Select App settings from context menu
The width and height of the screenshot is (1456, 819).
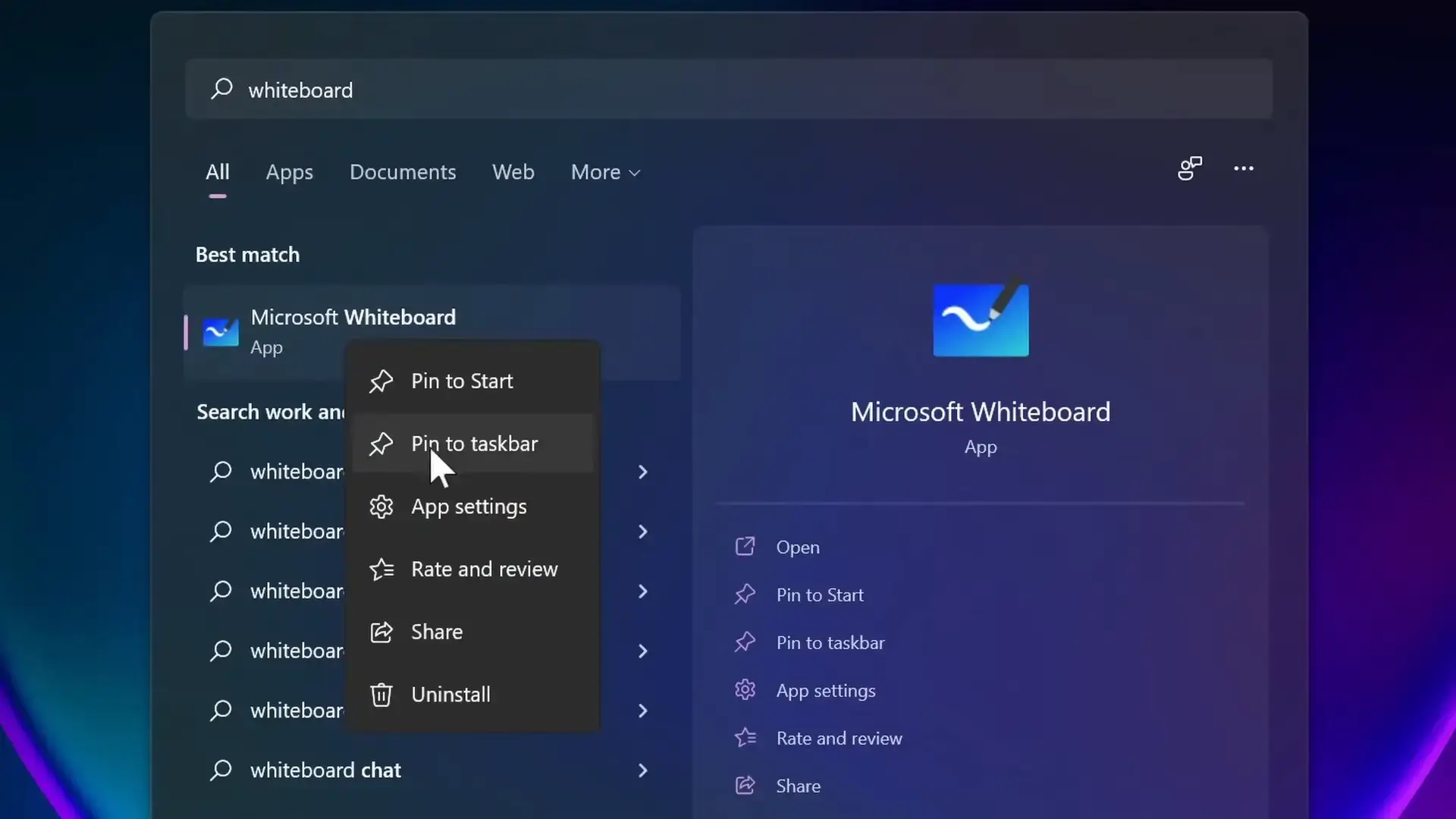click(469, 507)
